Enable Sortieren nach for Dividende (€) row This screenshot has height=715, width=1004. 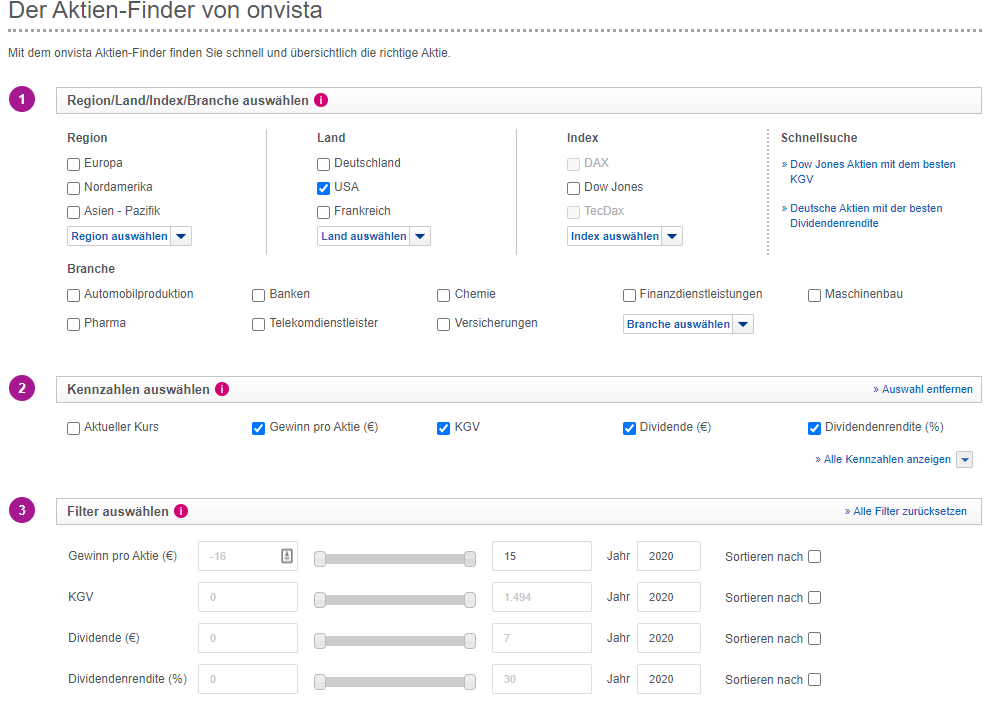(814, 639)
